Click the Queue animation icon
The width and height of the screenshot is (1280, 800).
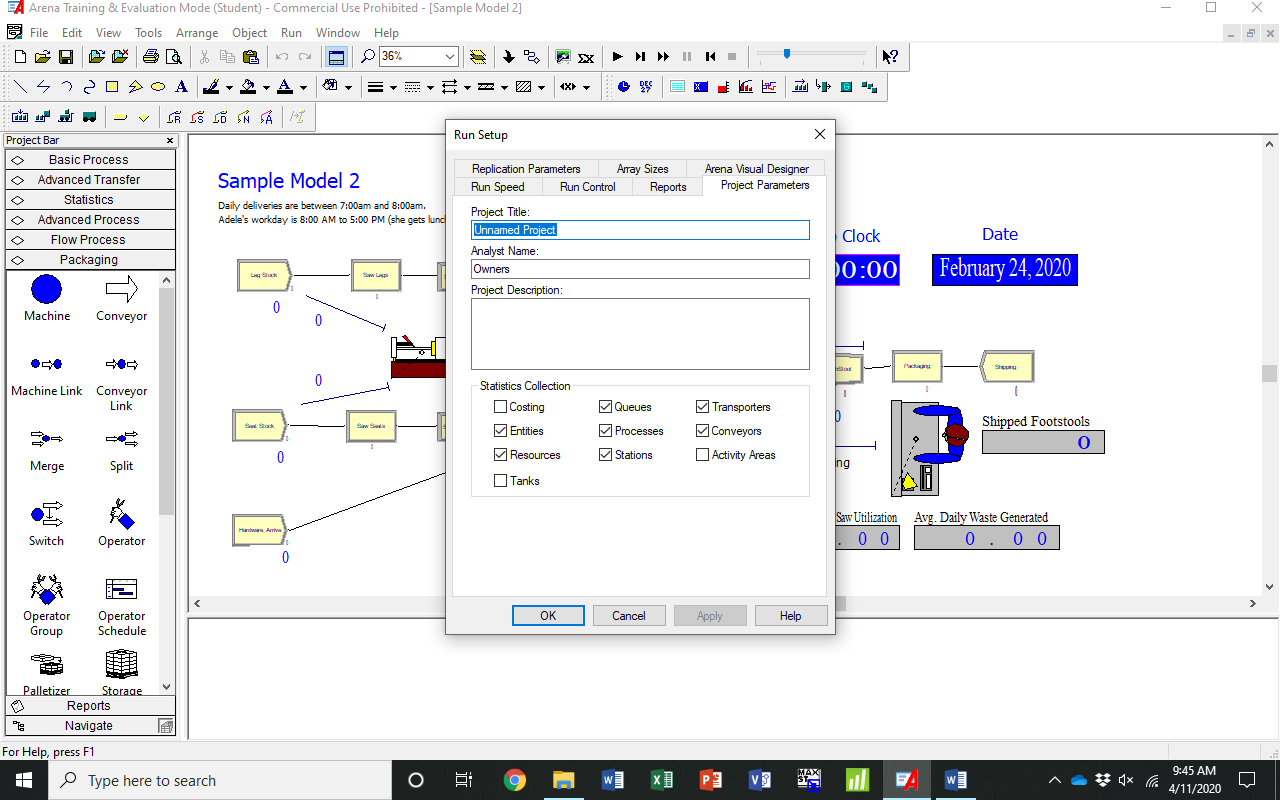800,87
